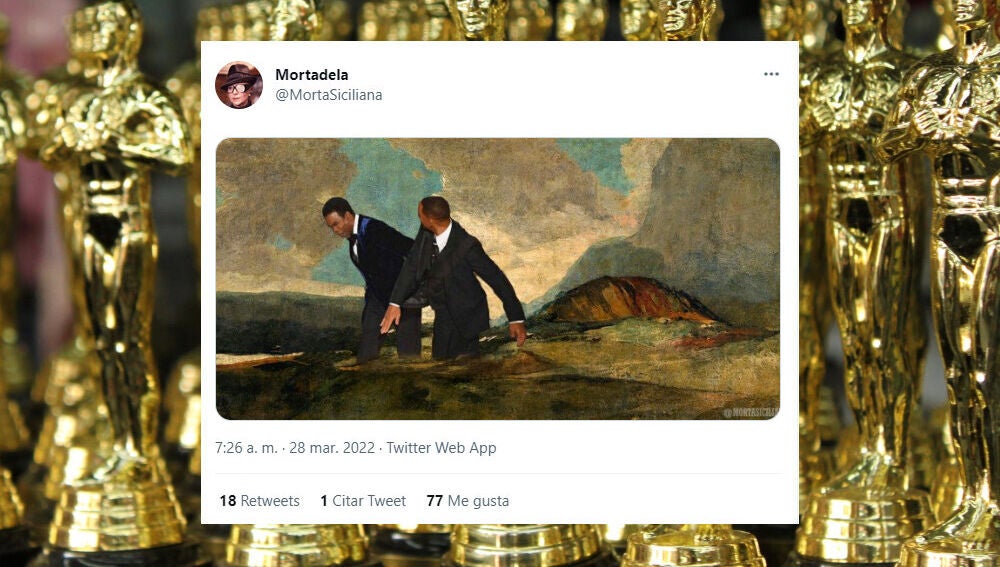Click the 7:26 a. m. timestamp
The image size is (1000, 567).
(x=246, y=448)
